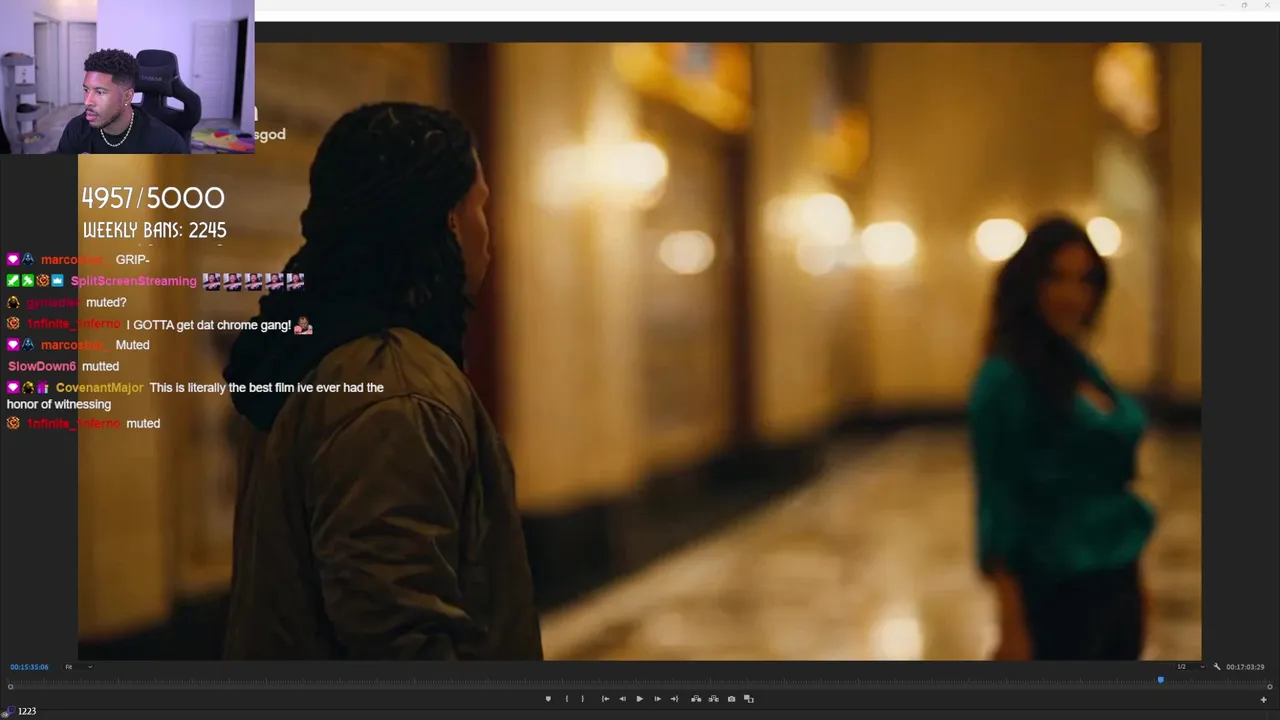
Task: Step back one frame
Action: click(622, 699)
